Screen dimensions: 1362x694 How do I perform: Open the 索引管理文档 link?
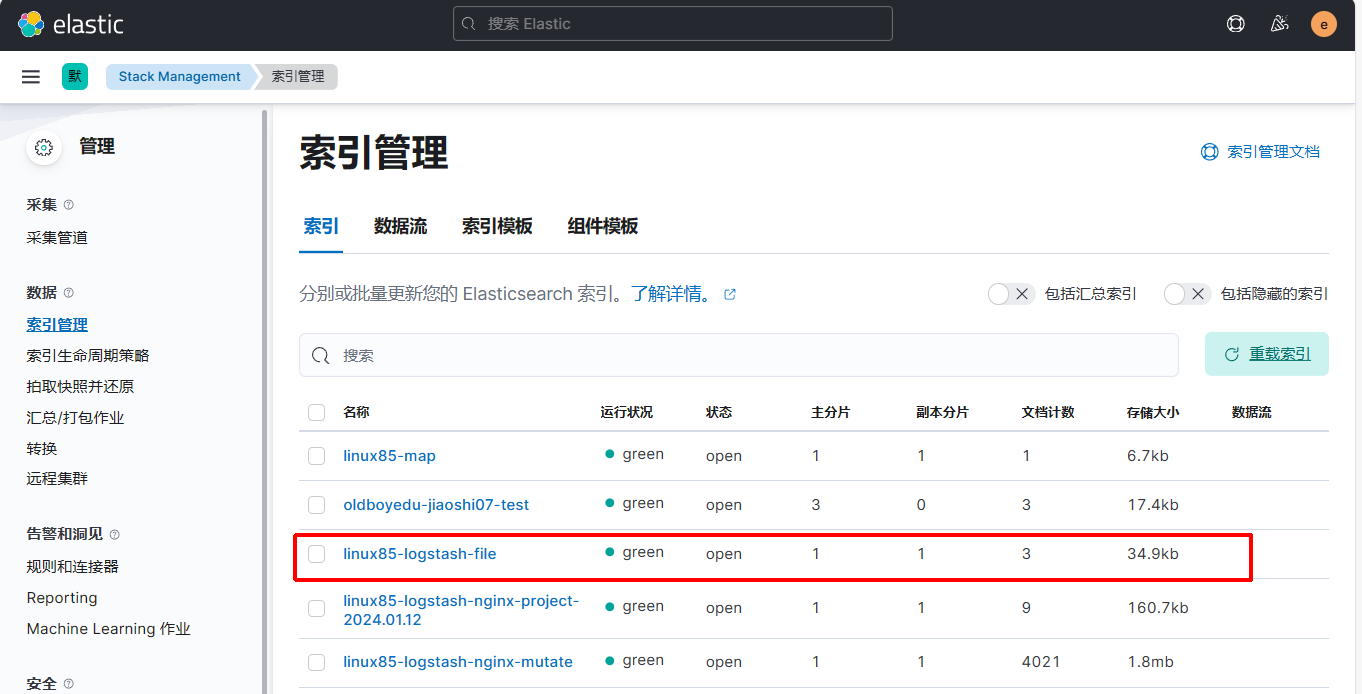click(1272, 152)
